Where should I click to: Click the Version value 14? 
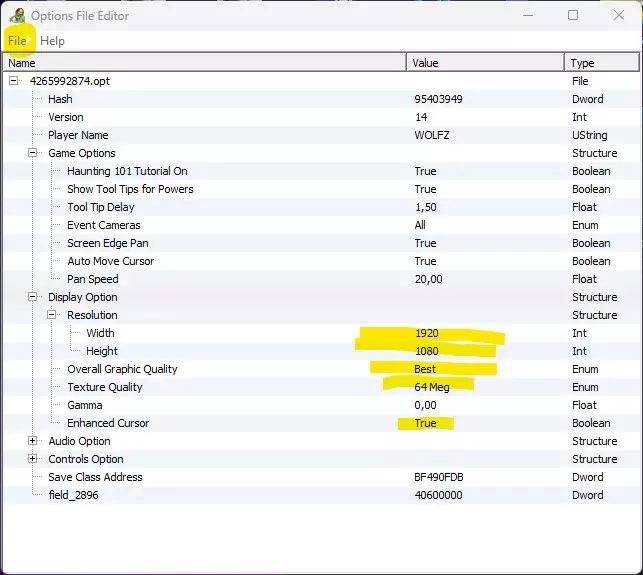click(421, 117)
